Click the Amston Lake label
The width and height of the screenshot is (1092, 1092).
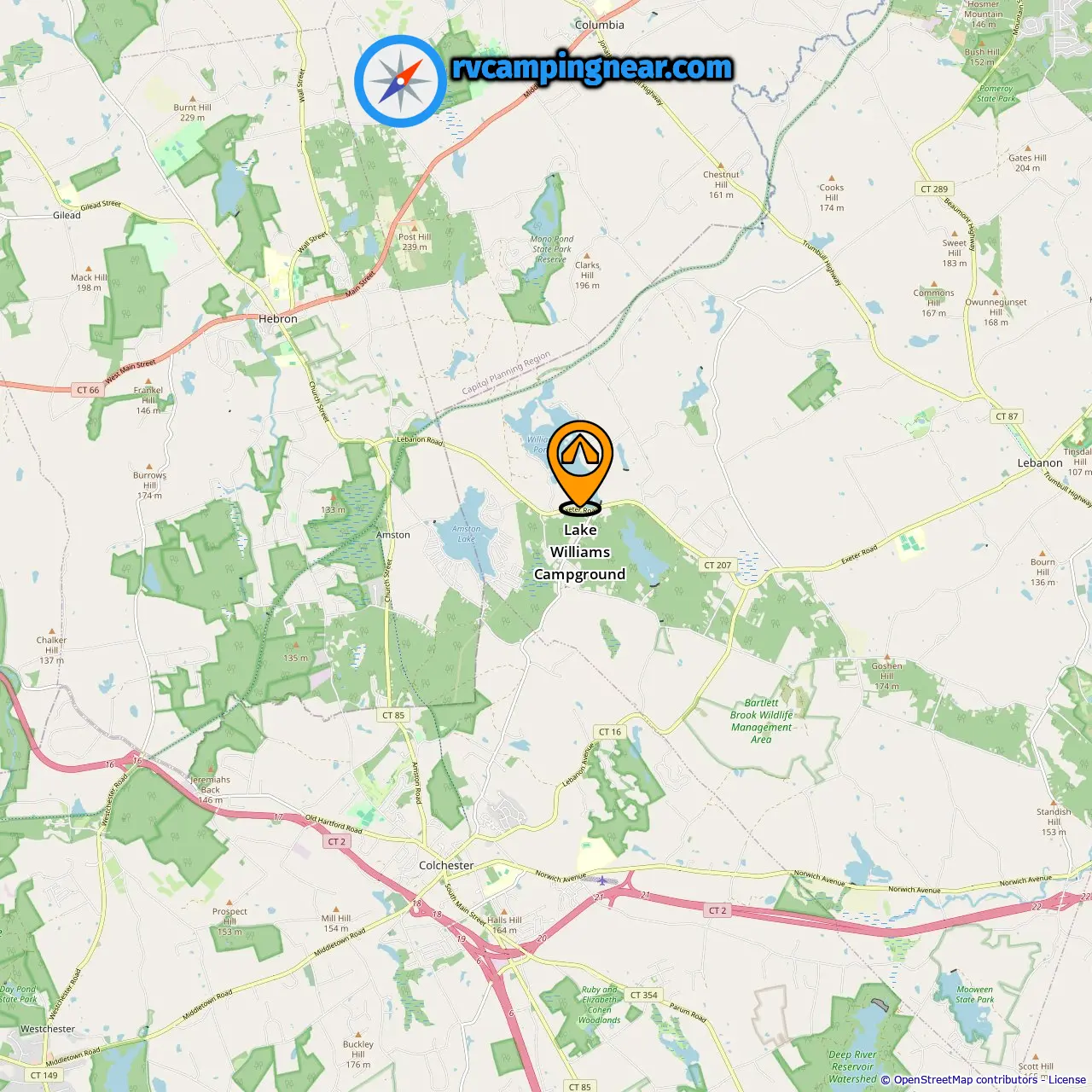tap(467, 534)
